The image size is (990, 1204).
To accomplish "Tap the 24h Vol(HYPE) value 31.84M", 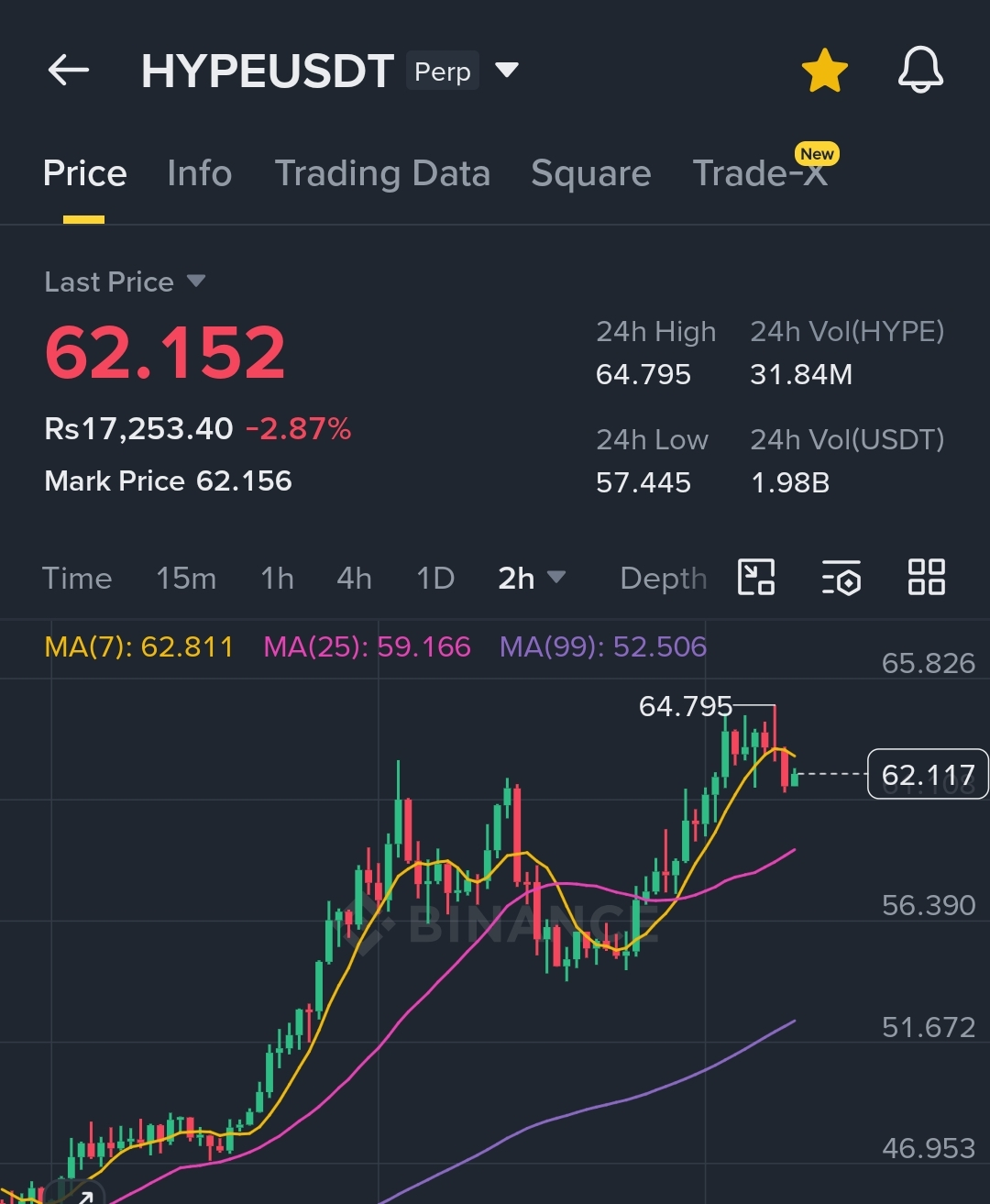I will (x=801, y=374).
